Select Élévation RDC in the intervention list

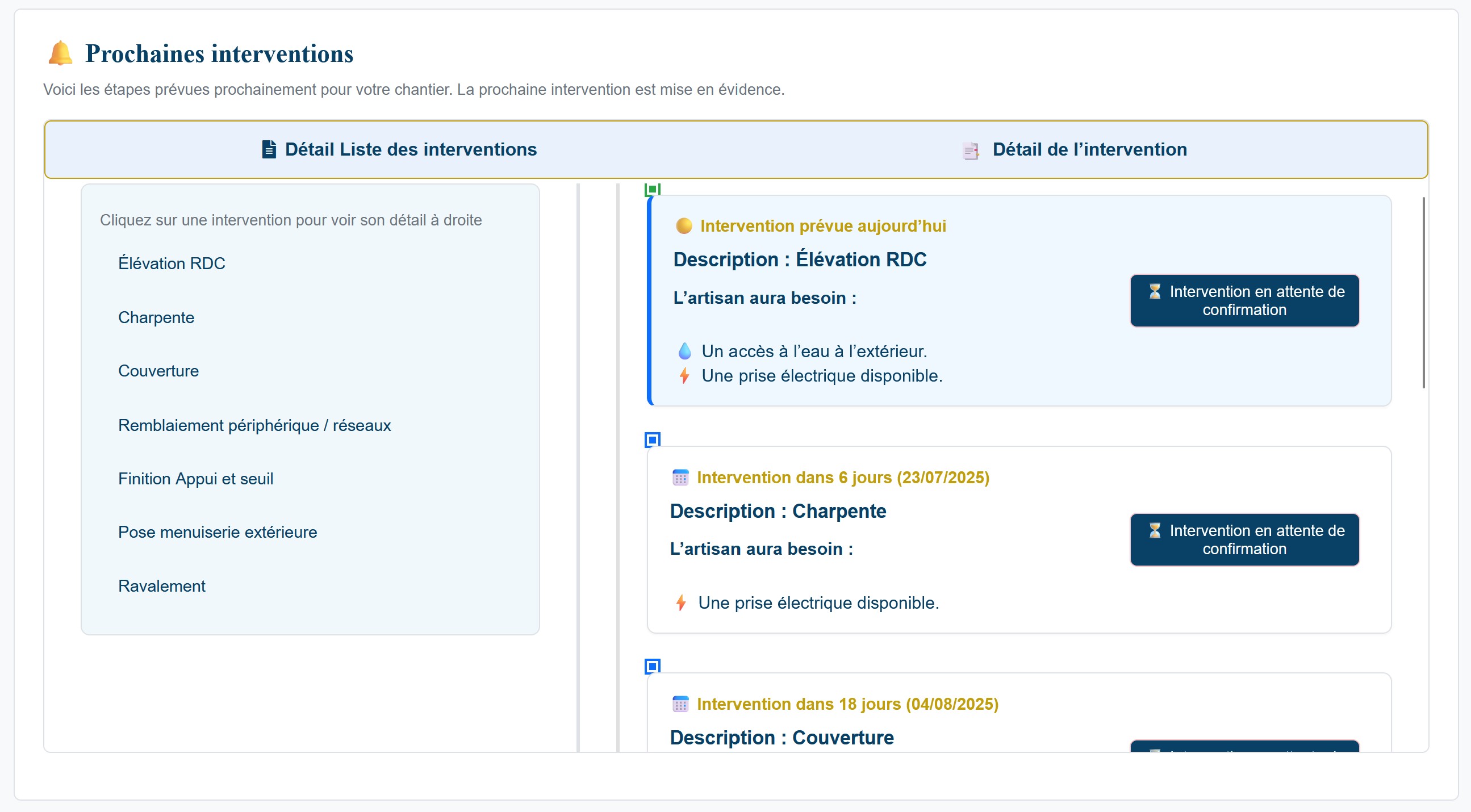(172, 263)
